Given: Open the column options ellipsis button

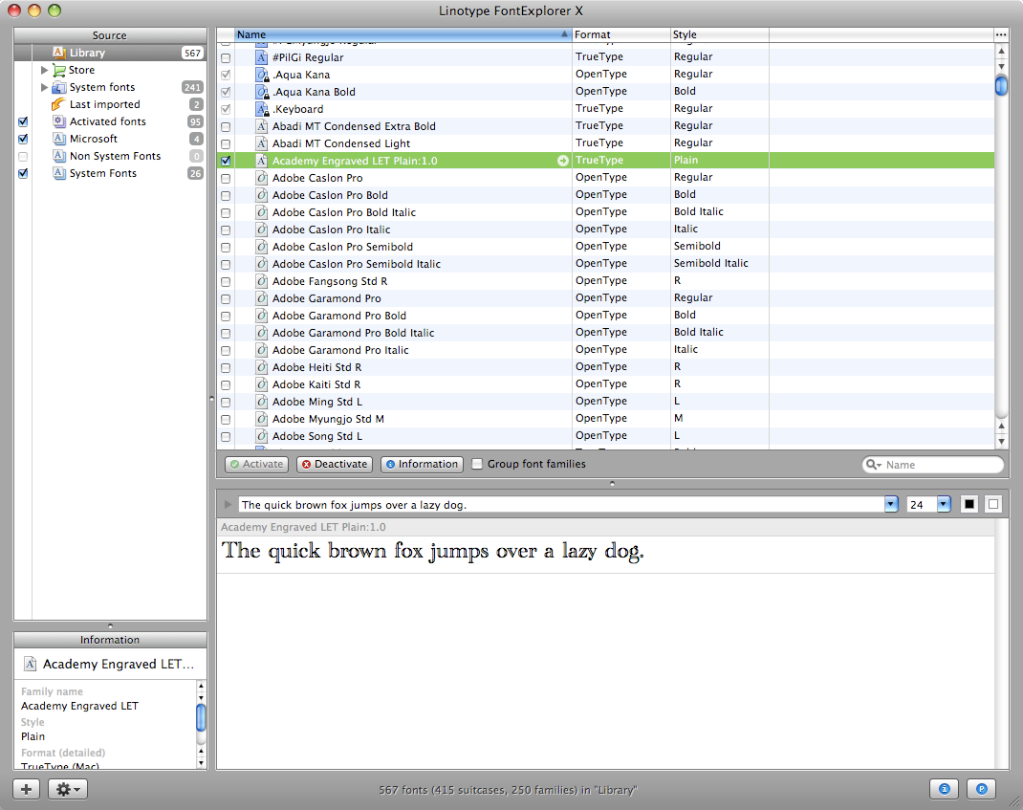Looking at the screenshot, I should (x=1001, y=35).
